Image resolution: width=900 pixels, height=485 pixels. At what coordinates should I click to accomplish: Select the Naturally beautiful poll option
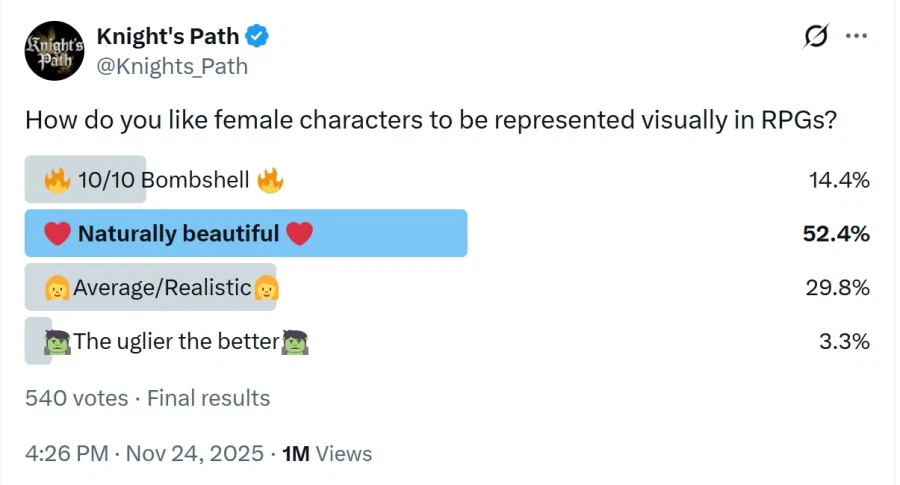coord(179,234)
